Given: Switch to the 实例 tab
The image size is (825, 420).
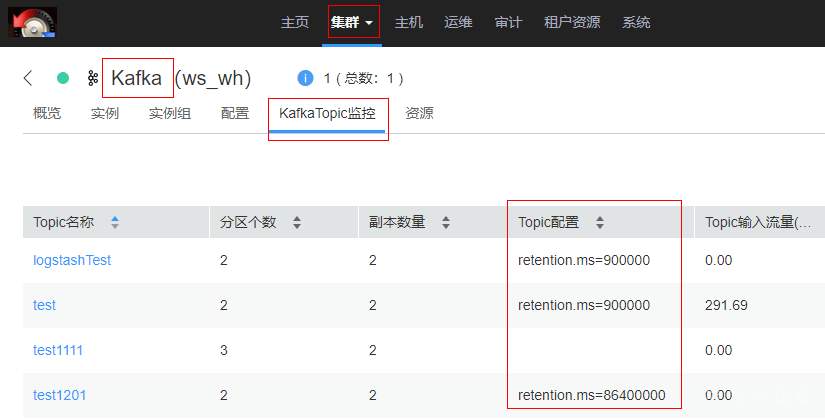Looking at the screenshot, I should click(x=105, y=113).
